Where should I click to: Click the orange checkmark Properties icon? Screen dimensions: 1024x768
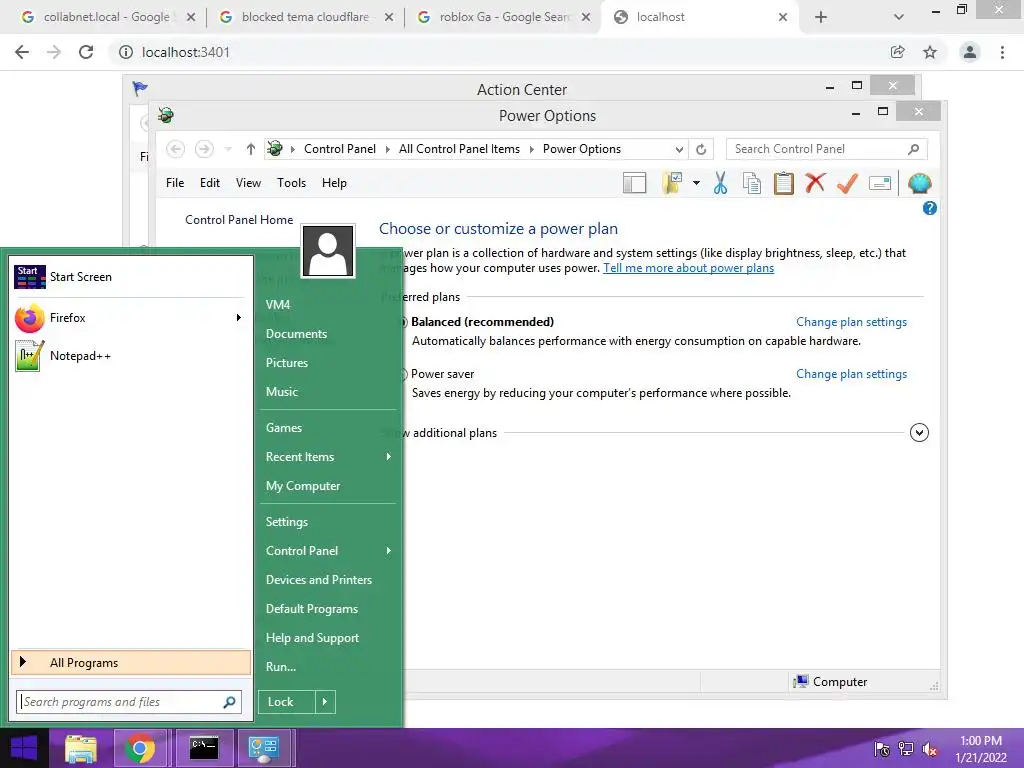tap(847, 183)
